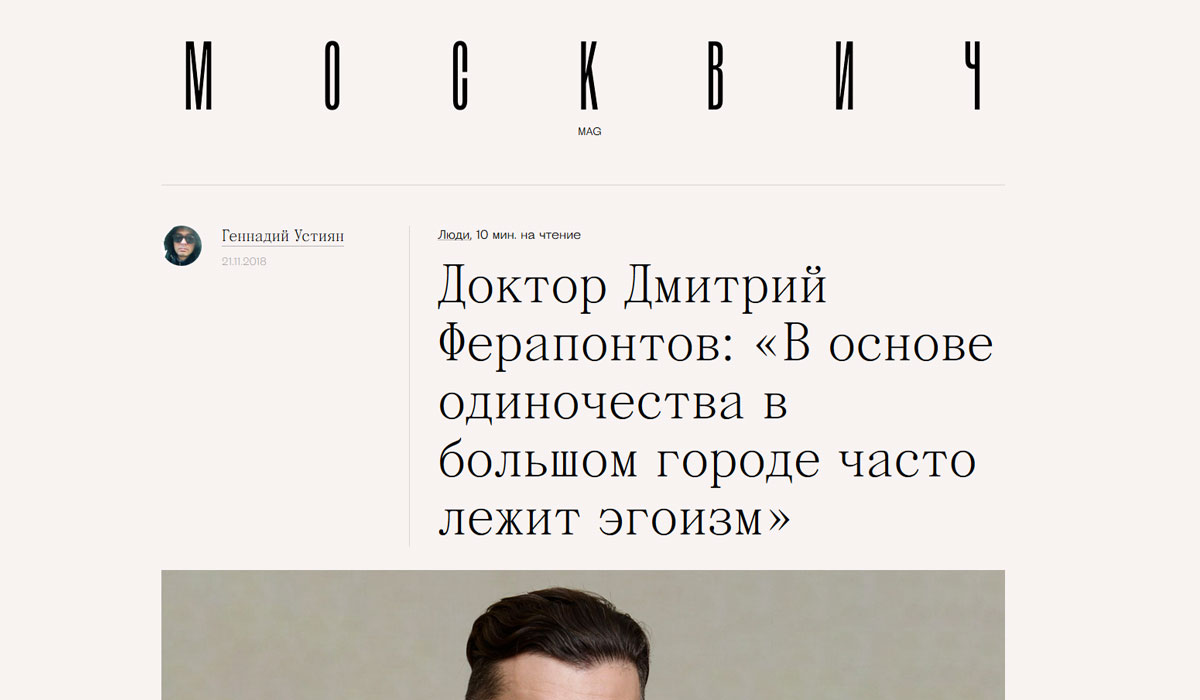The height and width of the screenshot is (700, 1200).
Task: Click the hero portrait photo
Action: tap(583, 635)
